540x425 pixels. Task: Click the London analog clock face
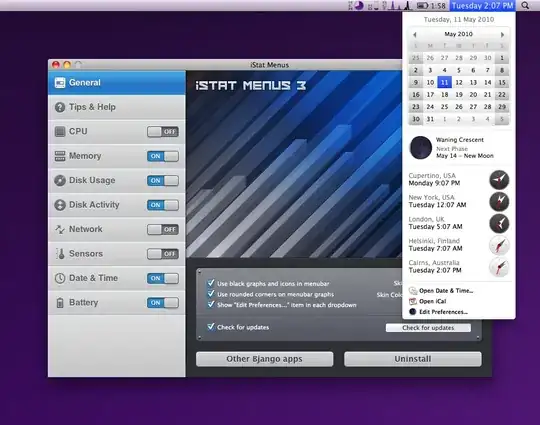[x=499, y=223]
